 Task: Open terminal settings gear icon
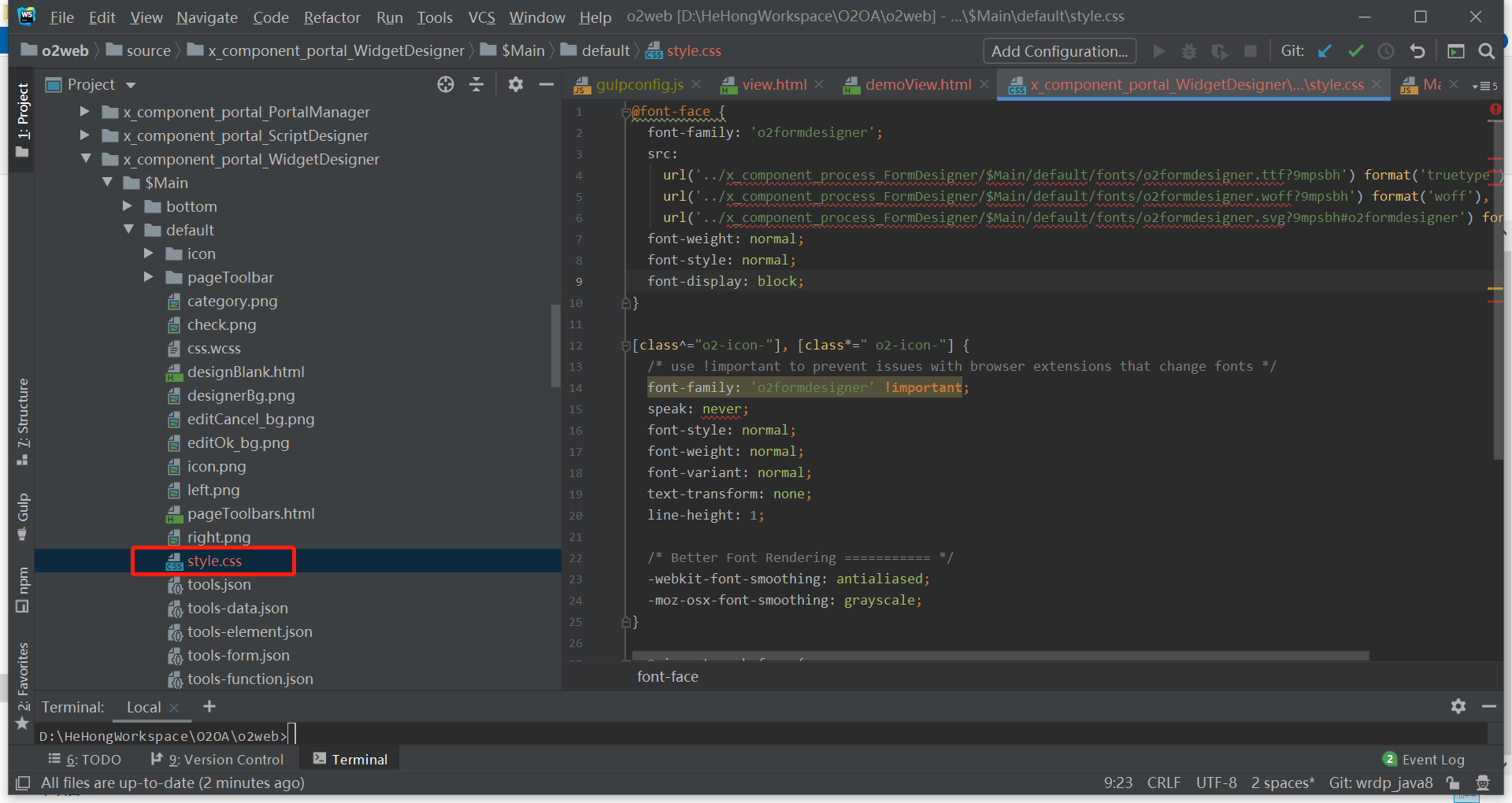(x=1458, y=706)
